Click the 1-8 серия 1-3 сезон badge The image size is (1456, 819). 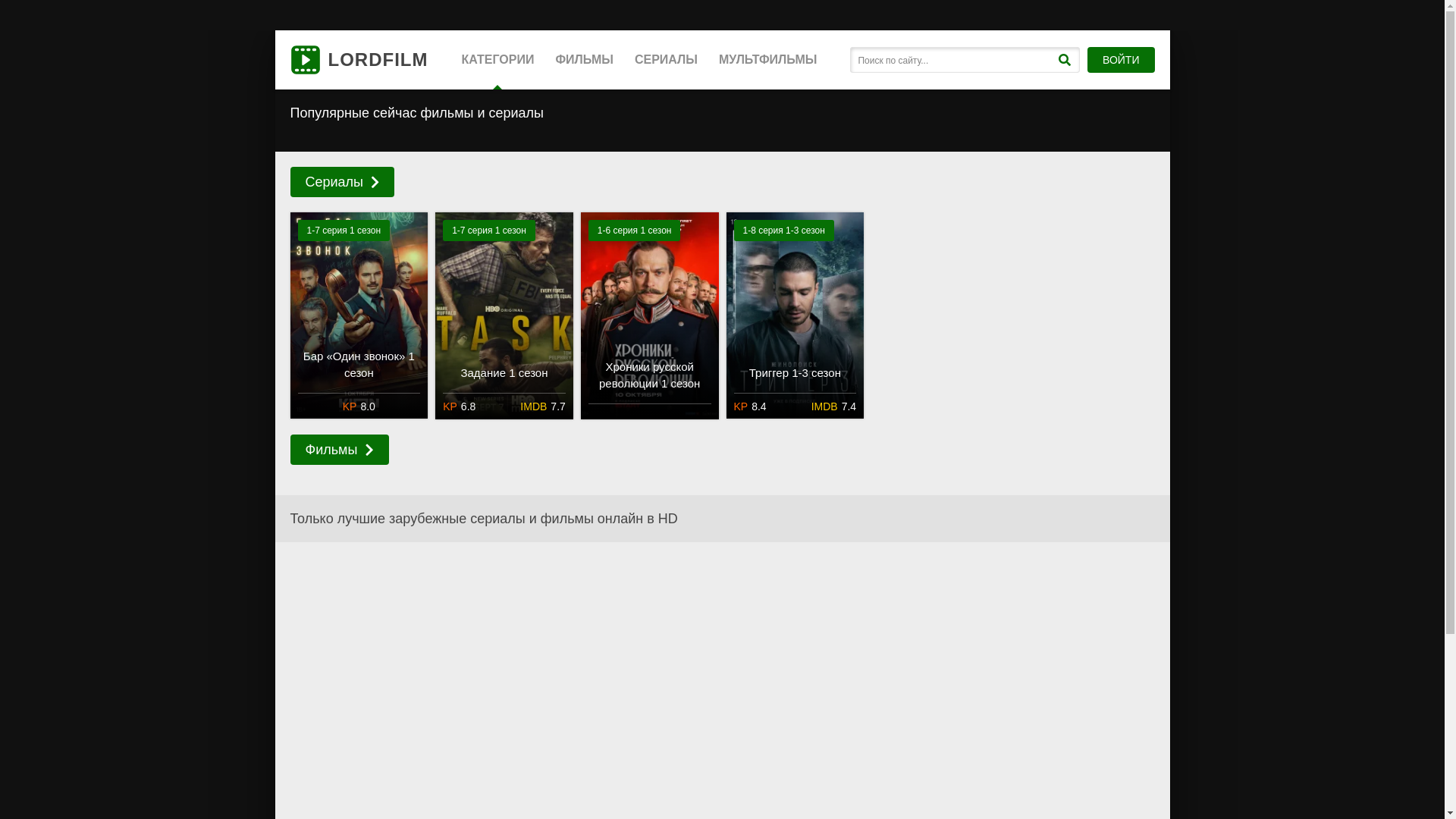pos(783,231)
